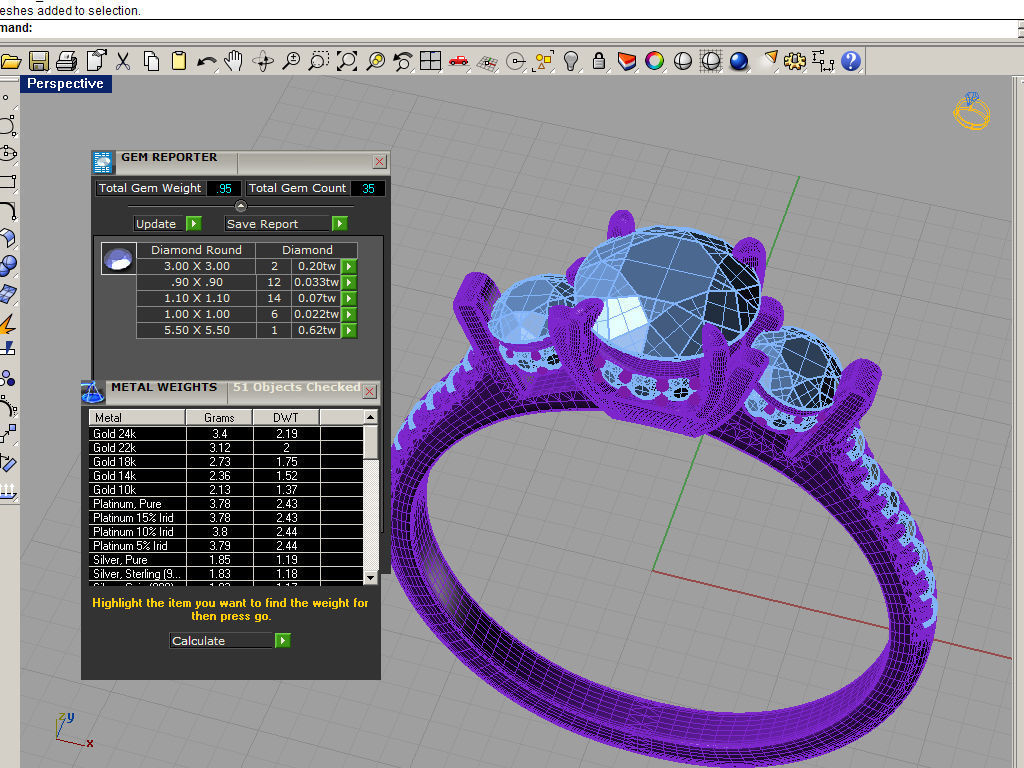Lock objects with the padlock icon
1024x768 pixels.
click(599, 61)
